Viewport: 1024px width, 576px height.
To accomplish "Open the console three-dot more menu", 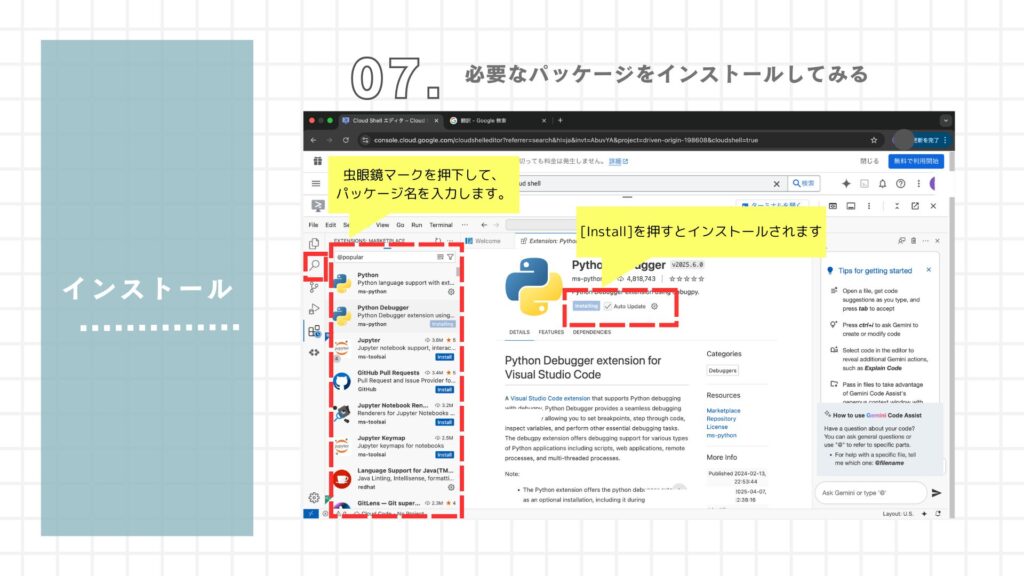I will point(918,184).
